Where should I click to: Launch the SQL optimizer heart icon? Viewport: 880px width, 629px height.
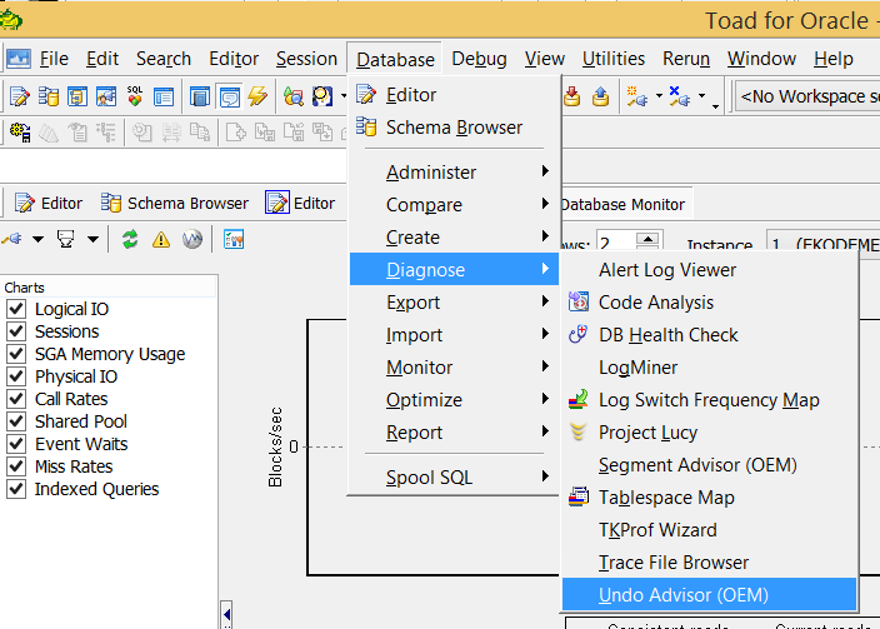click(135, 97)
